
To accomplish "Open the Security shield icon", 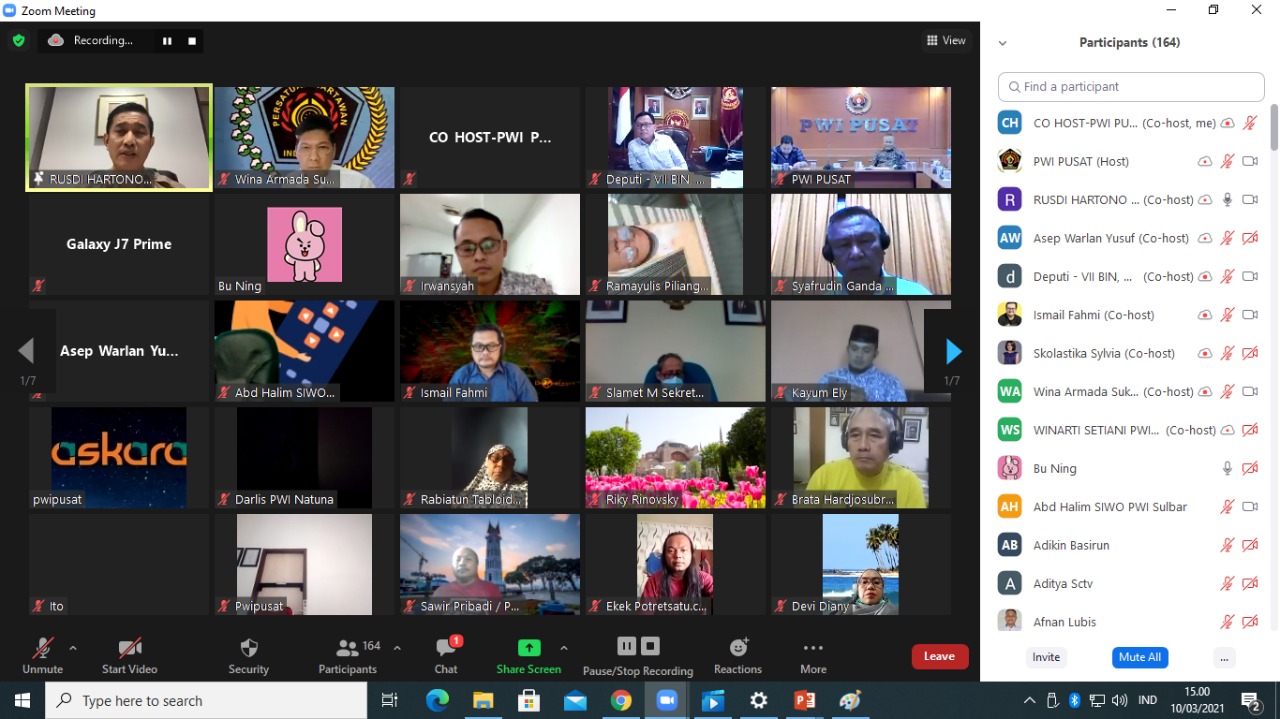I will [249, 649].
